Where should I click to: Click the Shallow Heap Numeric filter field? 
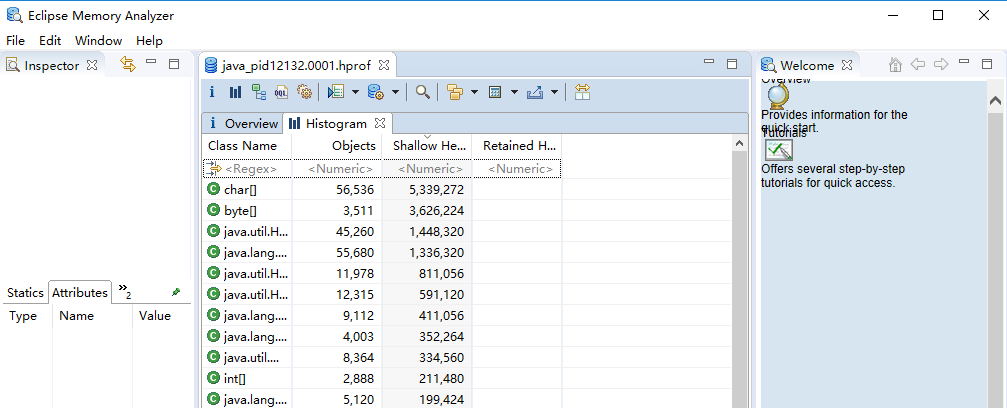coord(427,169)
